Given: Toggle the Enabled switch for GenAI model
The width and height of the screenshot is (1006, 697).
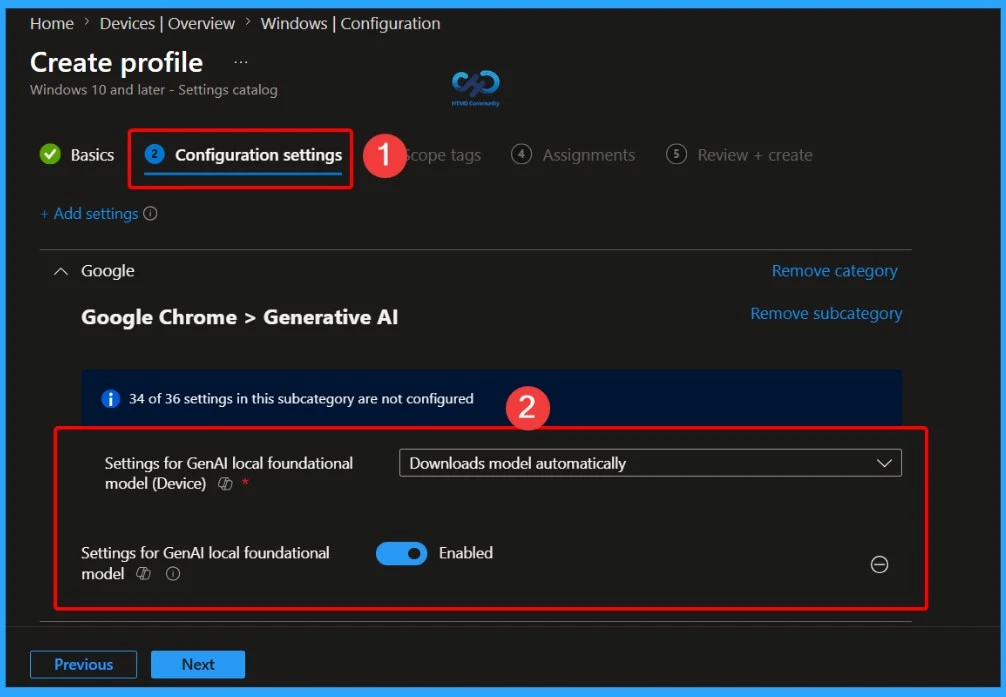Looking at the screenshot, I should [402, 553].
